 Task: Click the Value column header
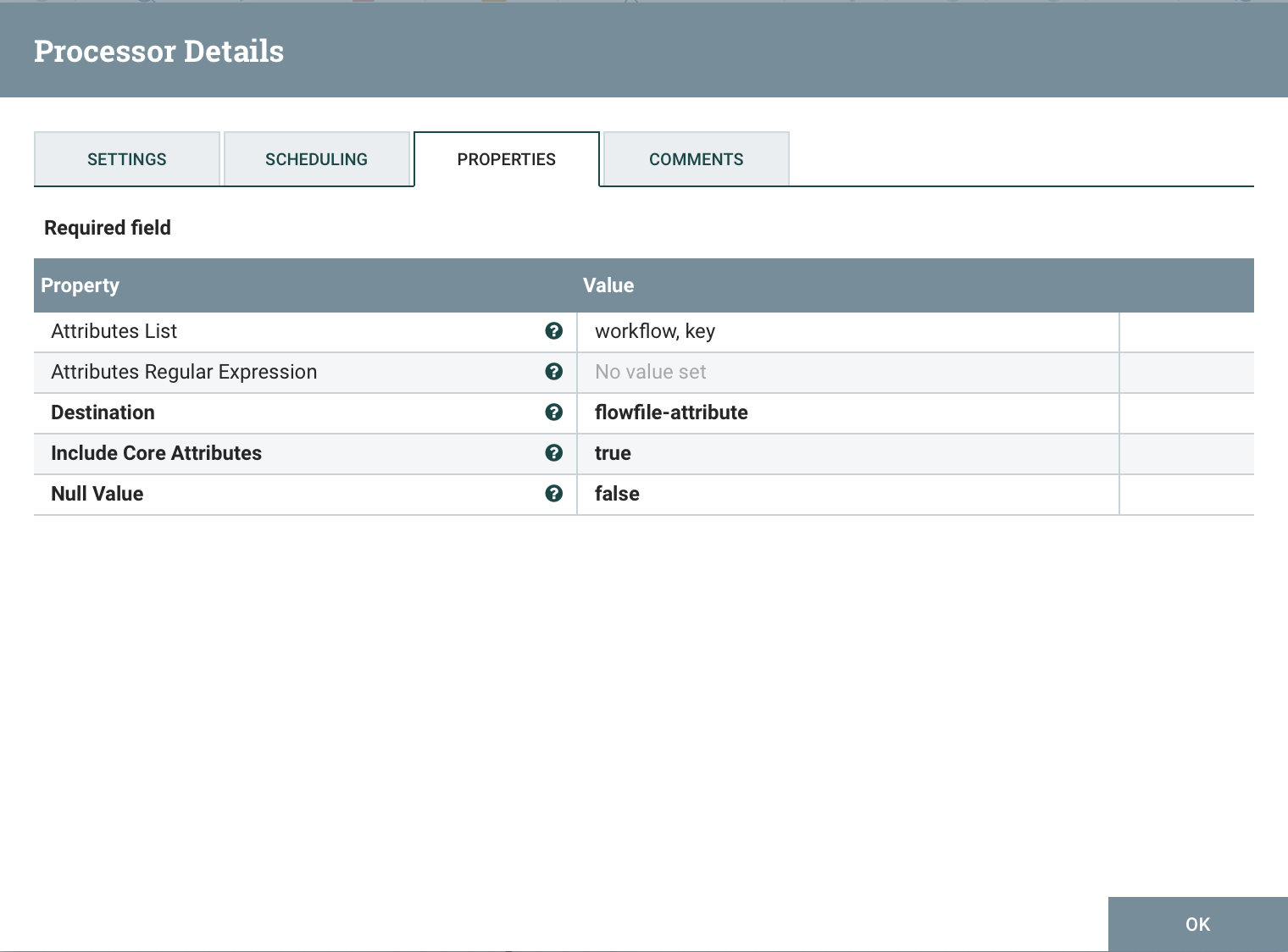[608, 285]
